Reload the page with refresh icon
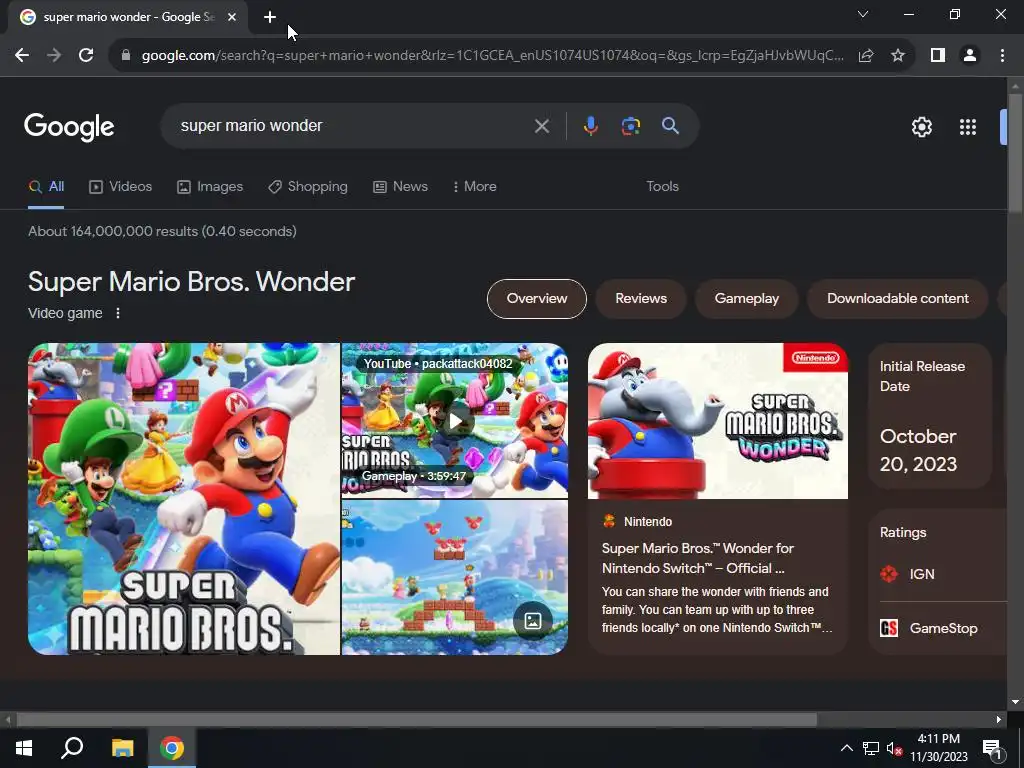Viewport: 1024px width, 768px height. coord(86,56)
